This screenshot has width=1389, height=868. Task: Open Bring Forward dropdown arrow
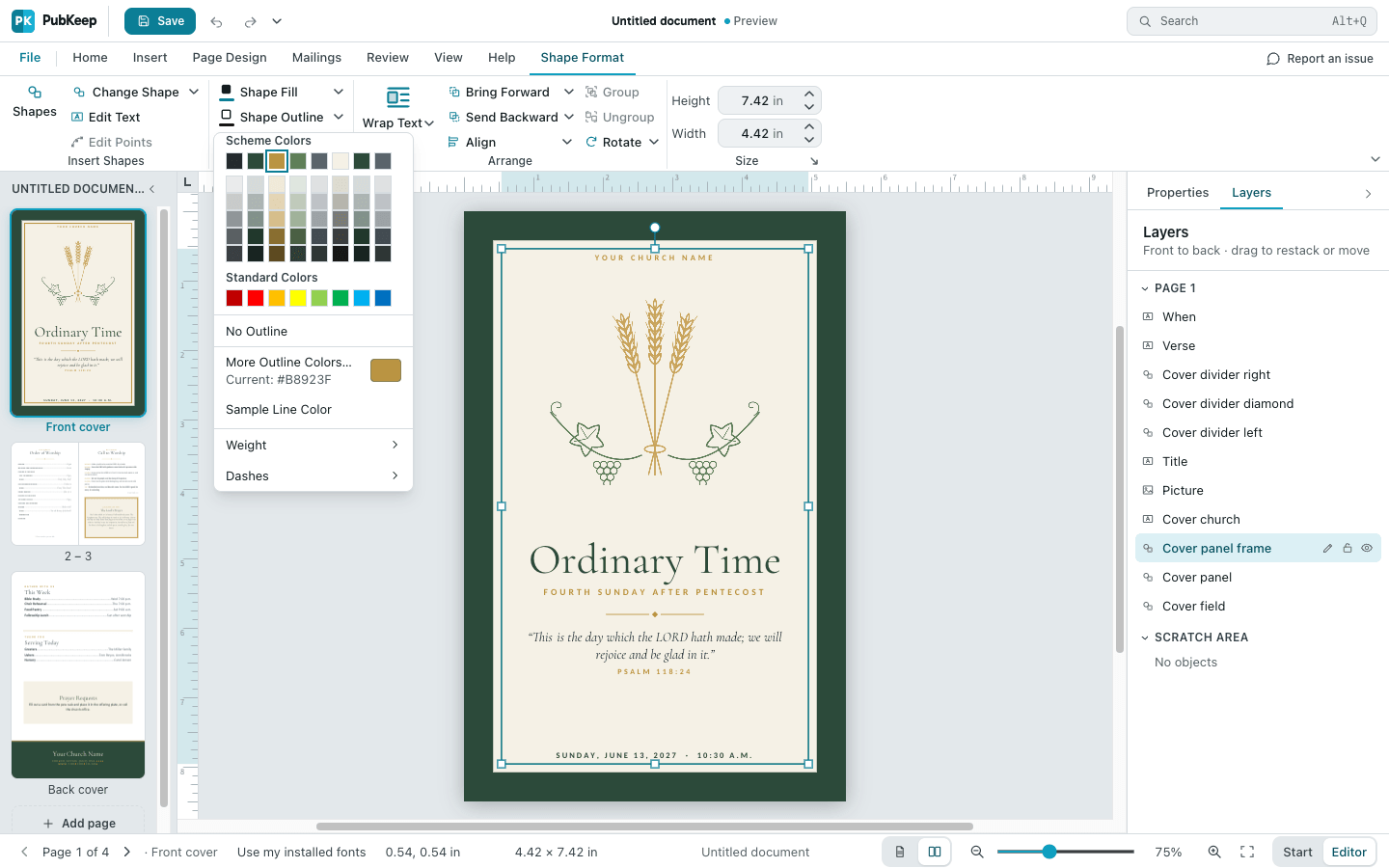(569, 93)
